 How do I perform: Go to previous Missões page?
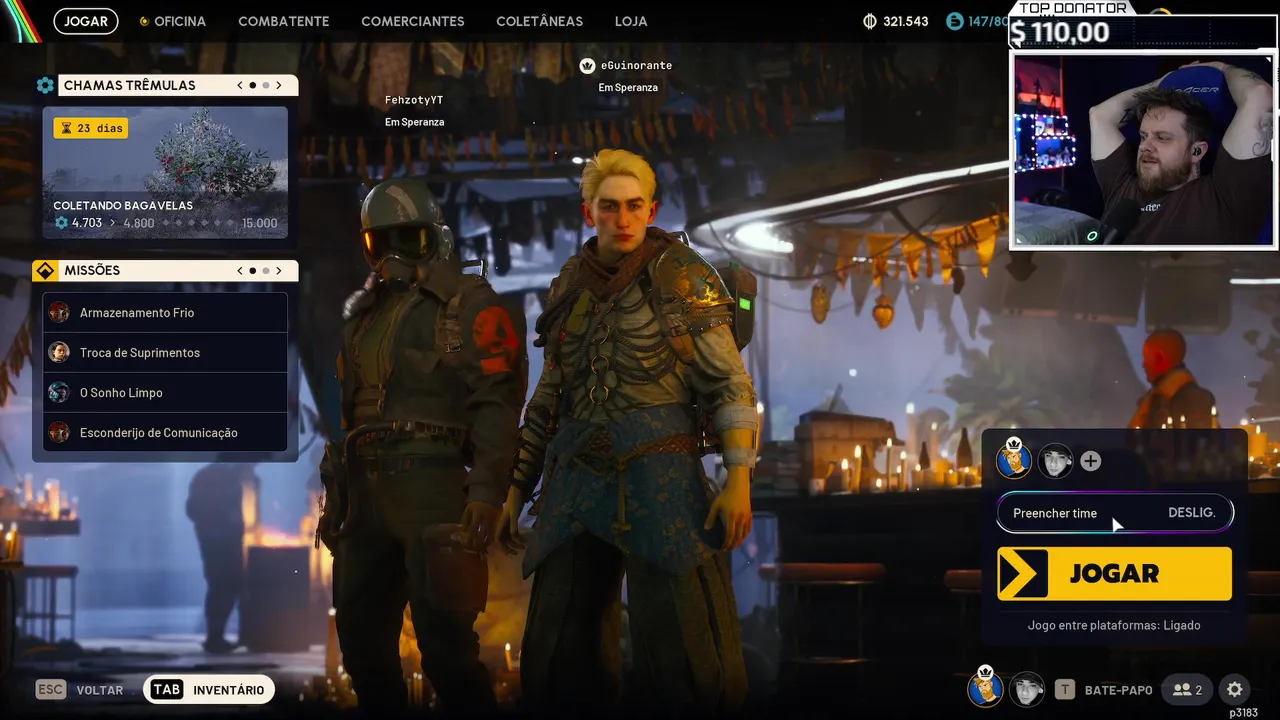tap(240, 270)
